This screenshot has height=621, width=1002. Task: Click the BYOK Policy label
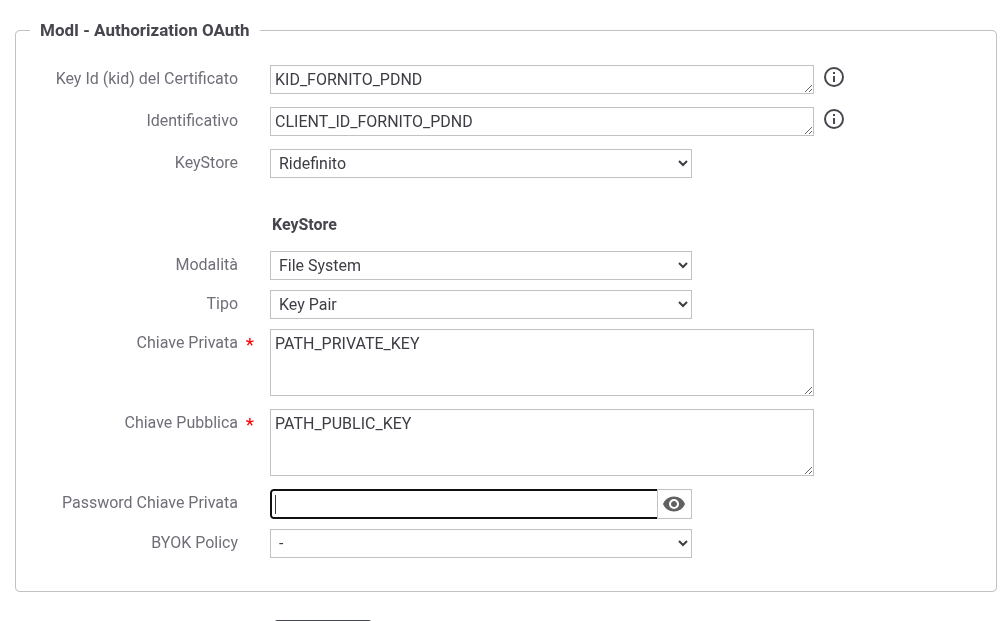click(x=194, y=542)
